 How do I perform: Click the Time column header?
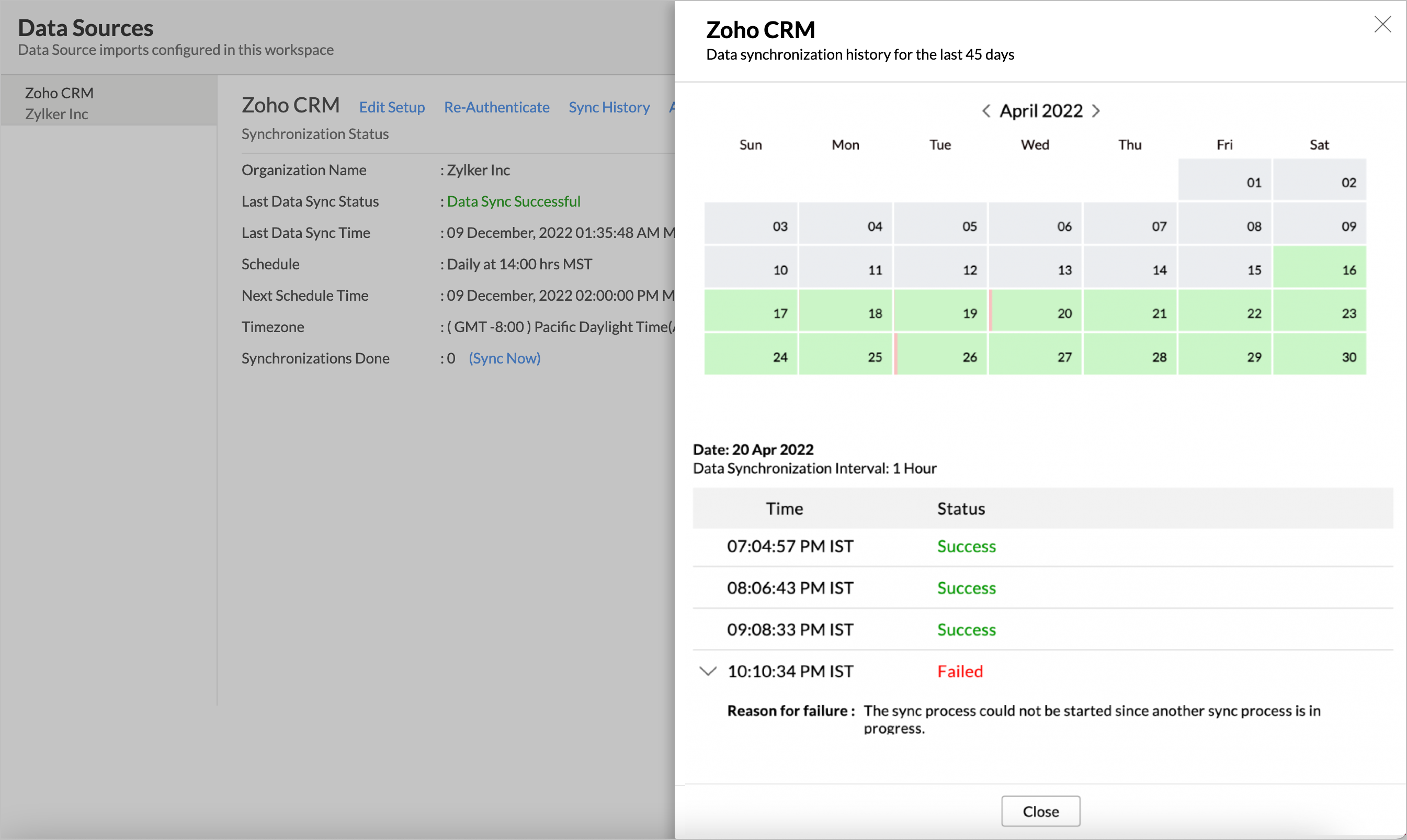click(x=785, y=508)
